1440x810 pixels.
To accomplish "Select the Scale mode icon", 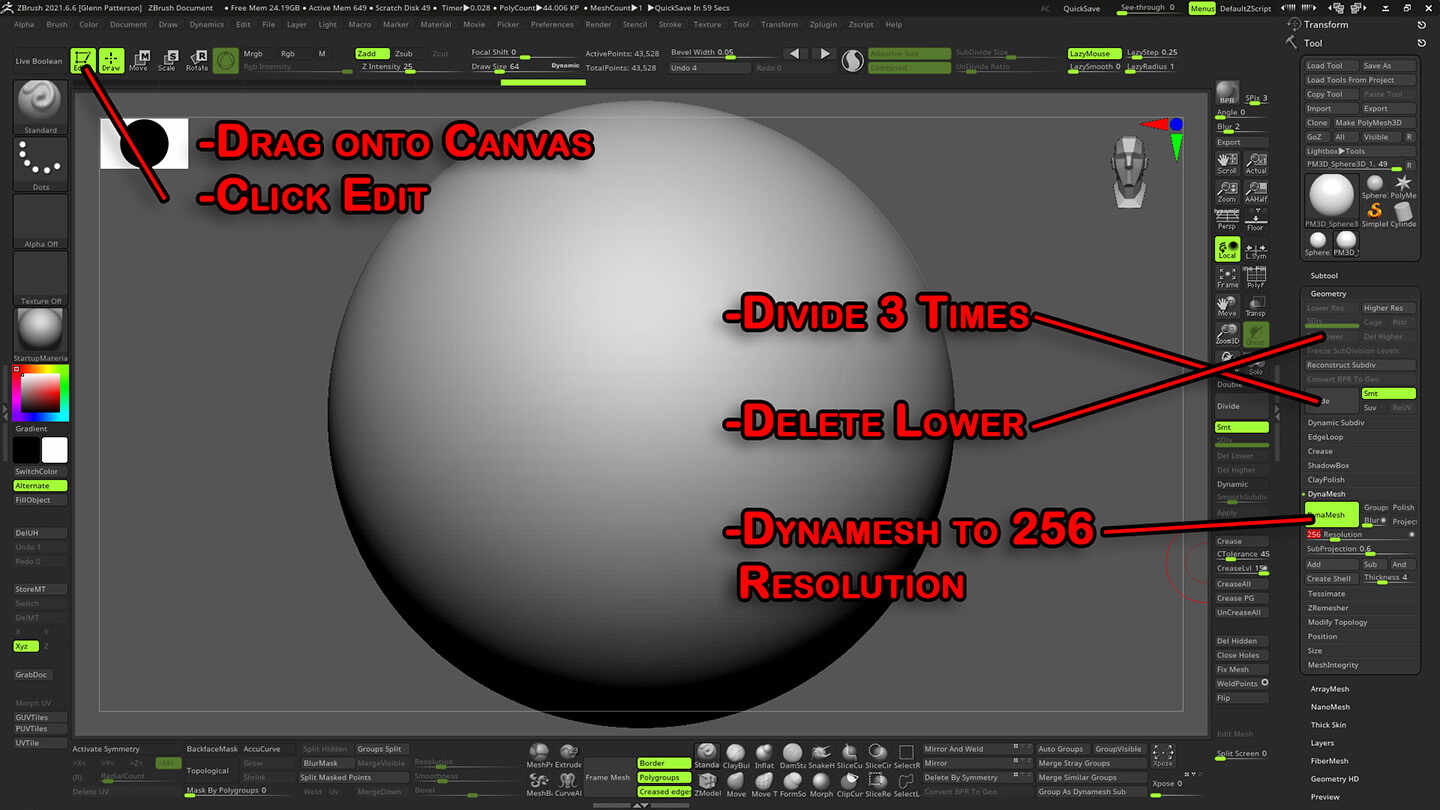I will coord(166,61).
